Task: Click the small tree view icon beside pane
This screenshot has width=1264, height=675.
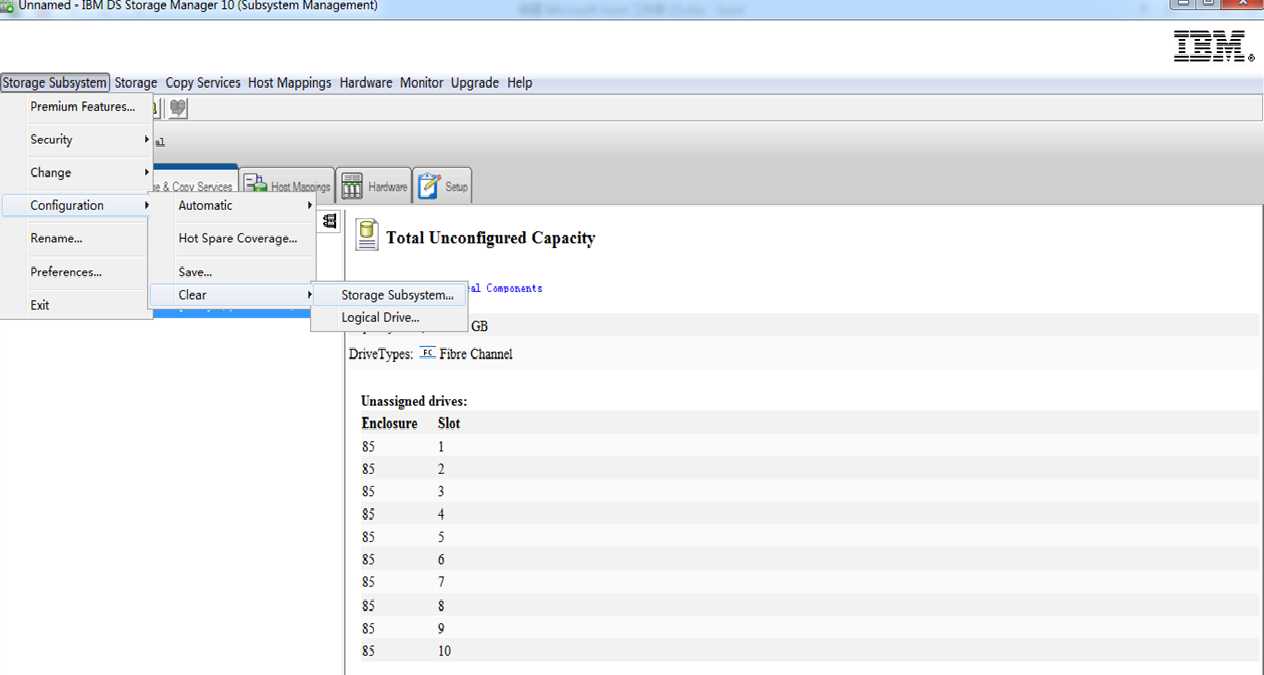Action: click(x=330, y=222)
